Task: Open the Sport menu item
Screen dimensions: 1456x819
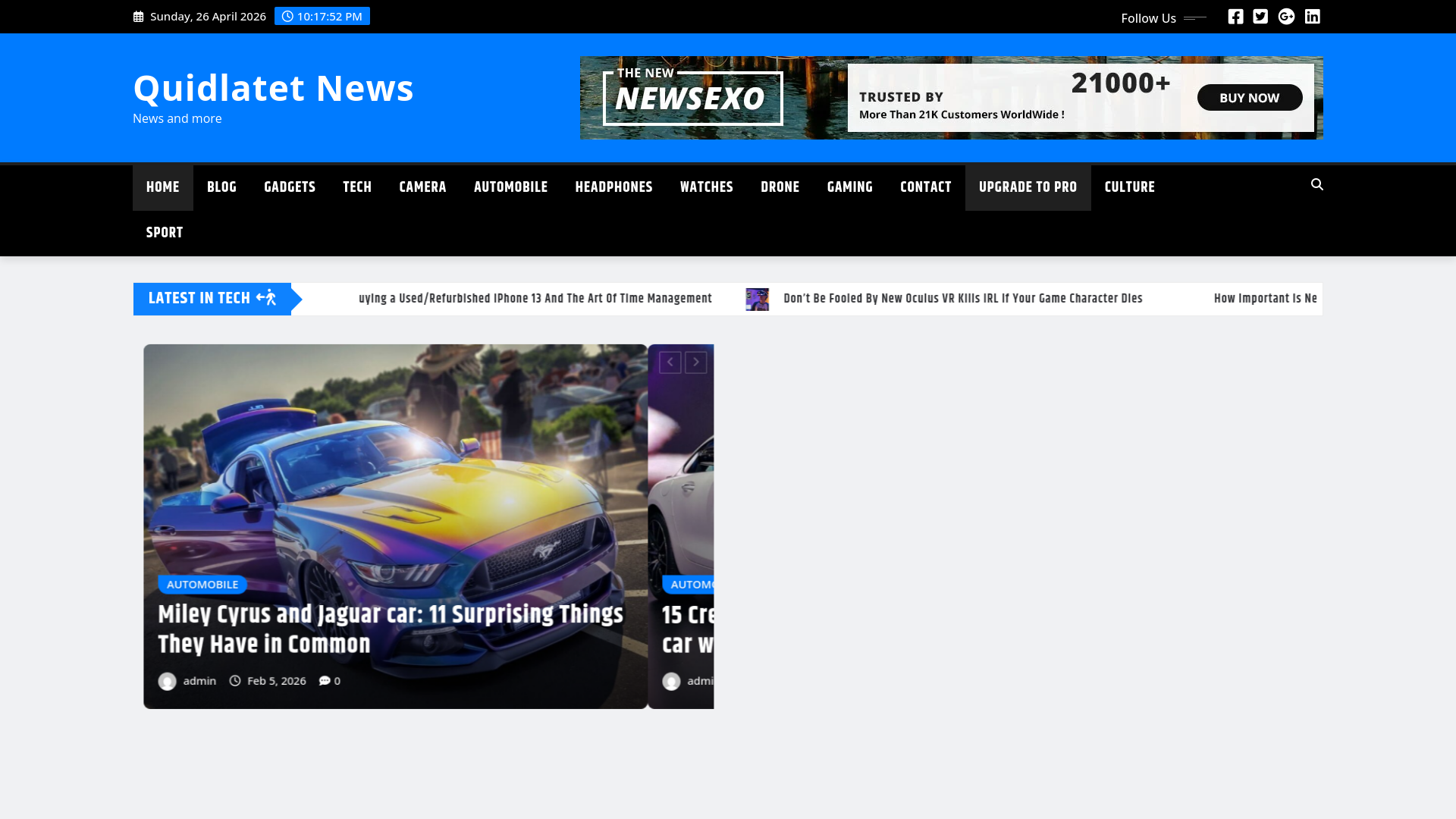Action: click(165, 234)
